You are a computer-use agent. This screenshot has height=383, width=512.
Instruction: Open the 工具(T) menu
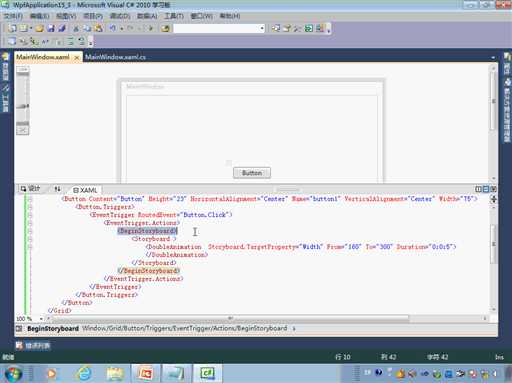174,16
